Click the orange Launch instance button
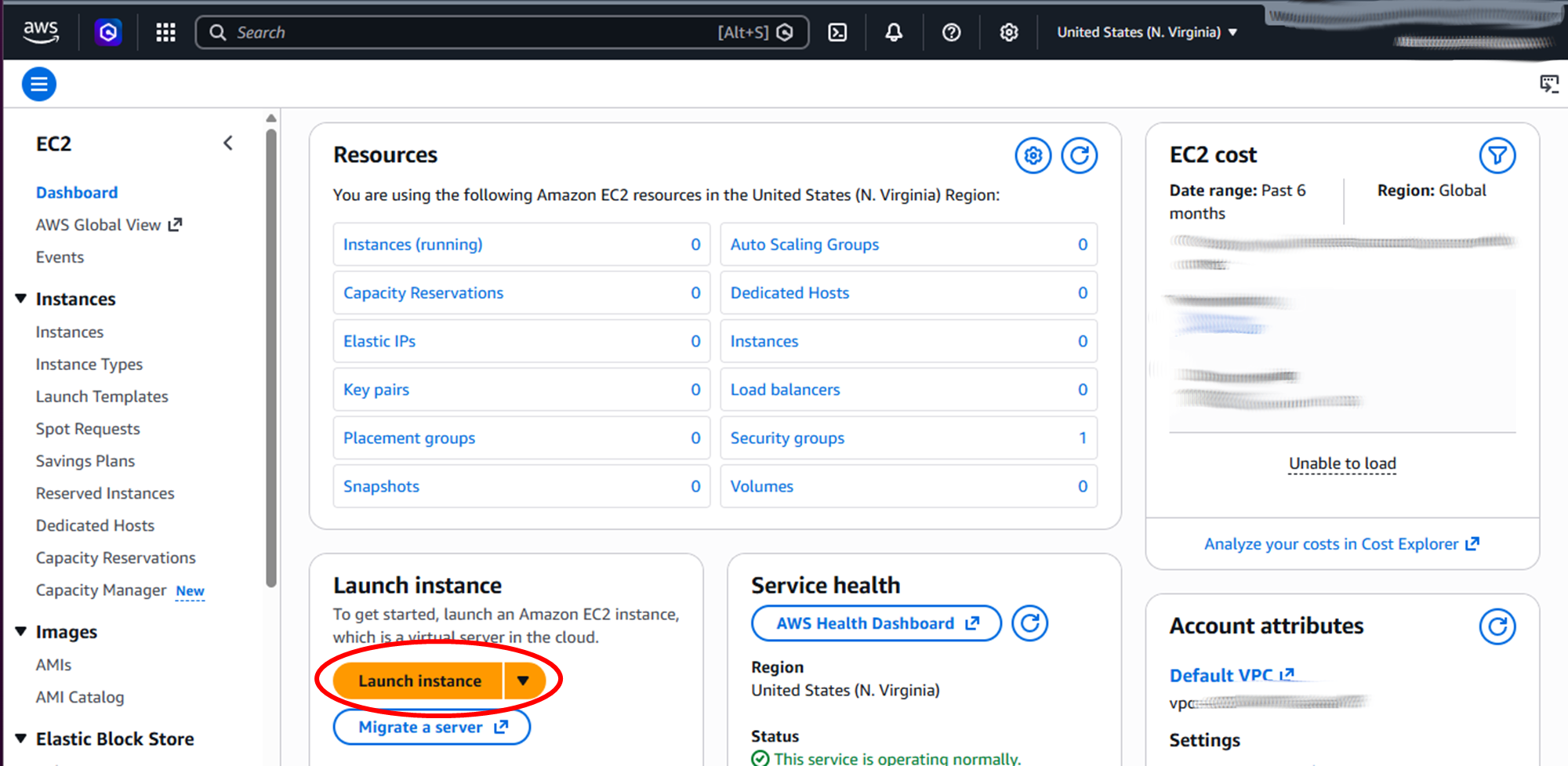1568x766 pixels. 419,681
